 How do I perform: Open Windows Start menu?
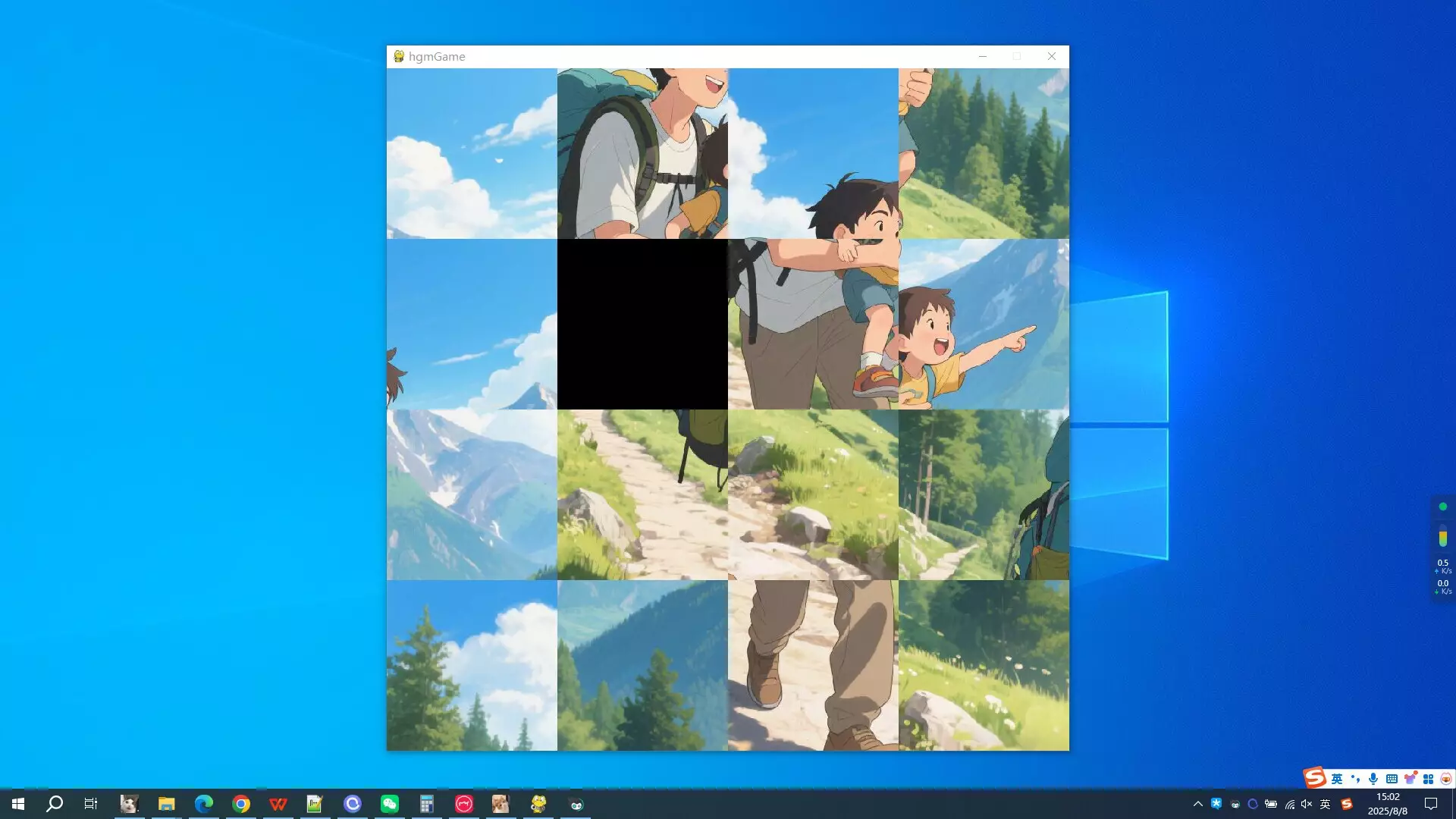[x=18, y=804]
